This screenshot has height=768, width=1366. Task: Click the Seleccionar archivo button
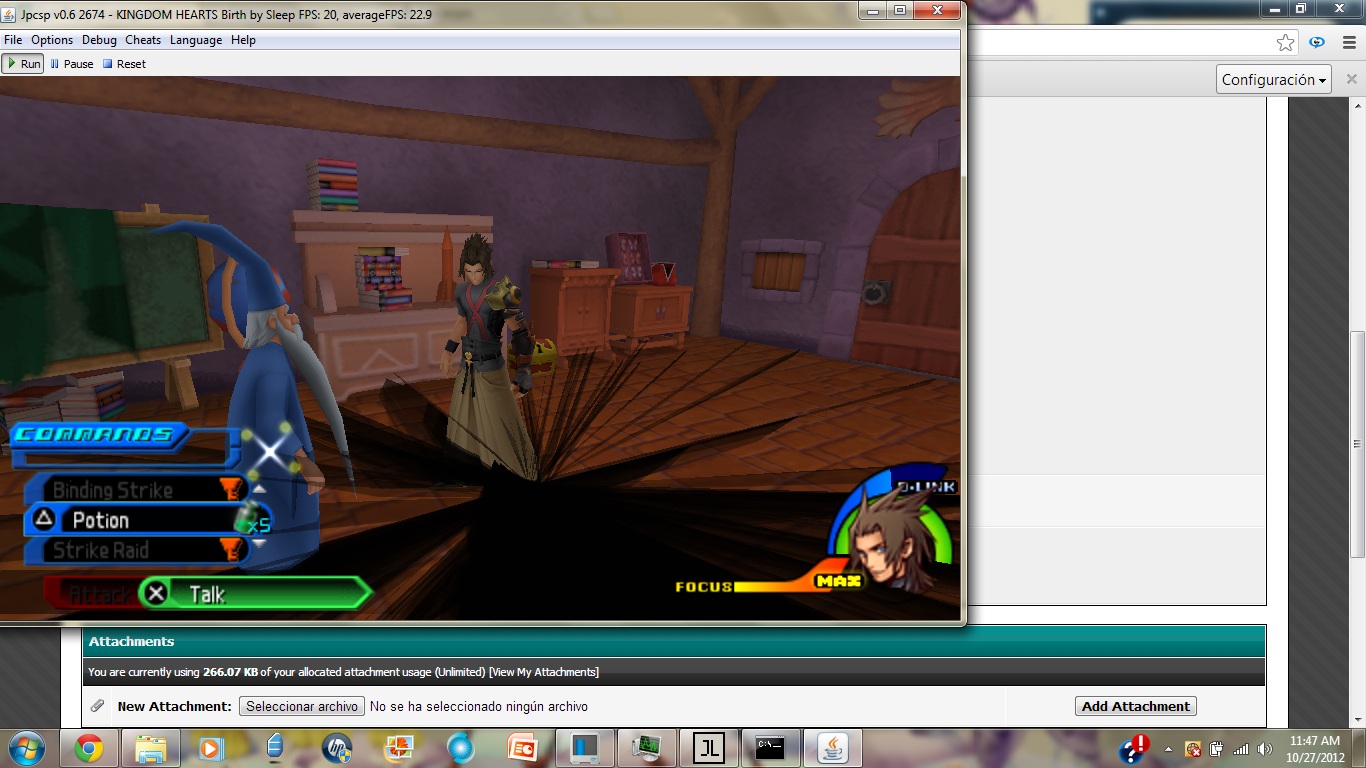pos(302,706)
